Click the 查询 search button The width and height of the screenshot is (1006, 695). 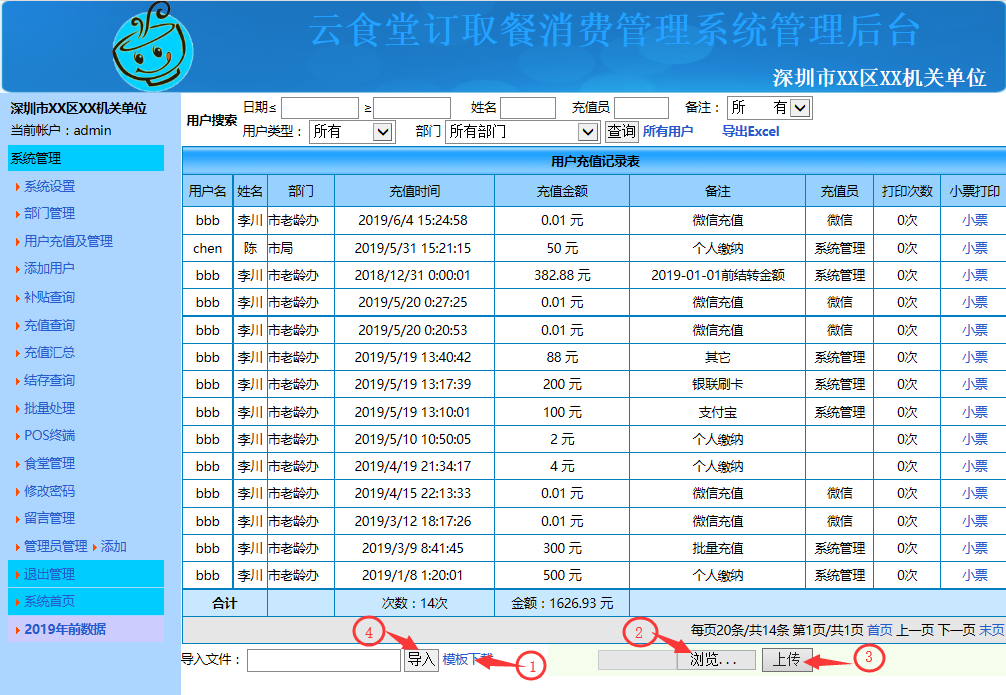click(x=621, y=131)
